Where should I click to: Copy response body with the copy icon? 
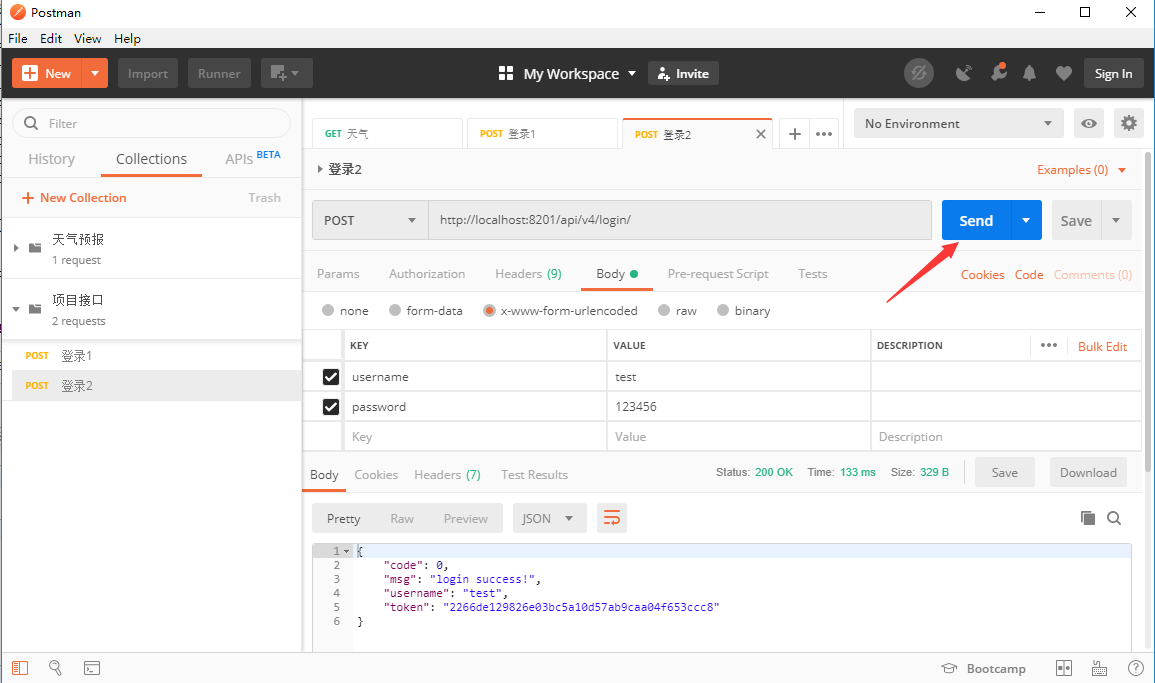[1087, 518]
